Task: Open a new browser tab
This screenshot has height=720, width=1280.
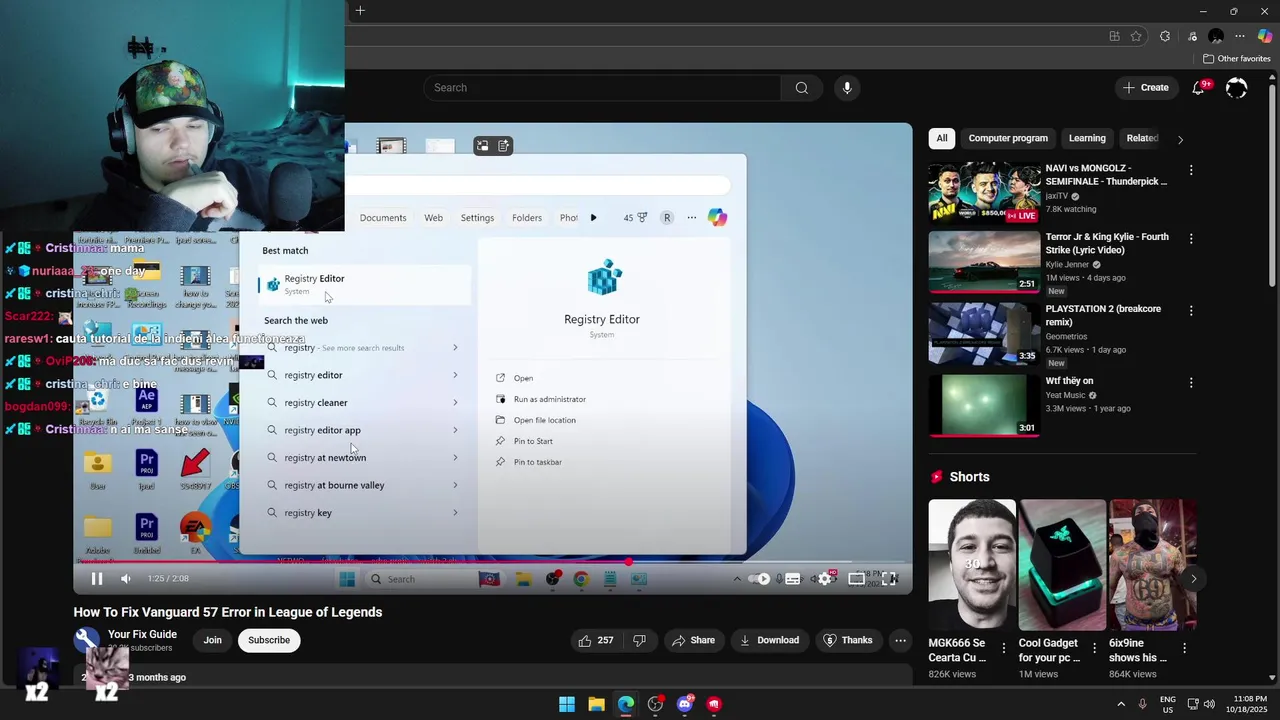Action: 360,11
